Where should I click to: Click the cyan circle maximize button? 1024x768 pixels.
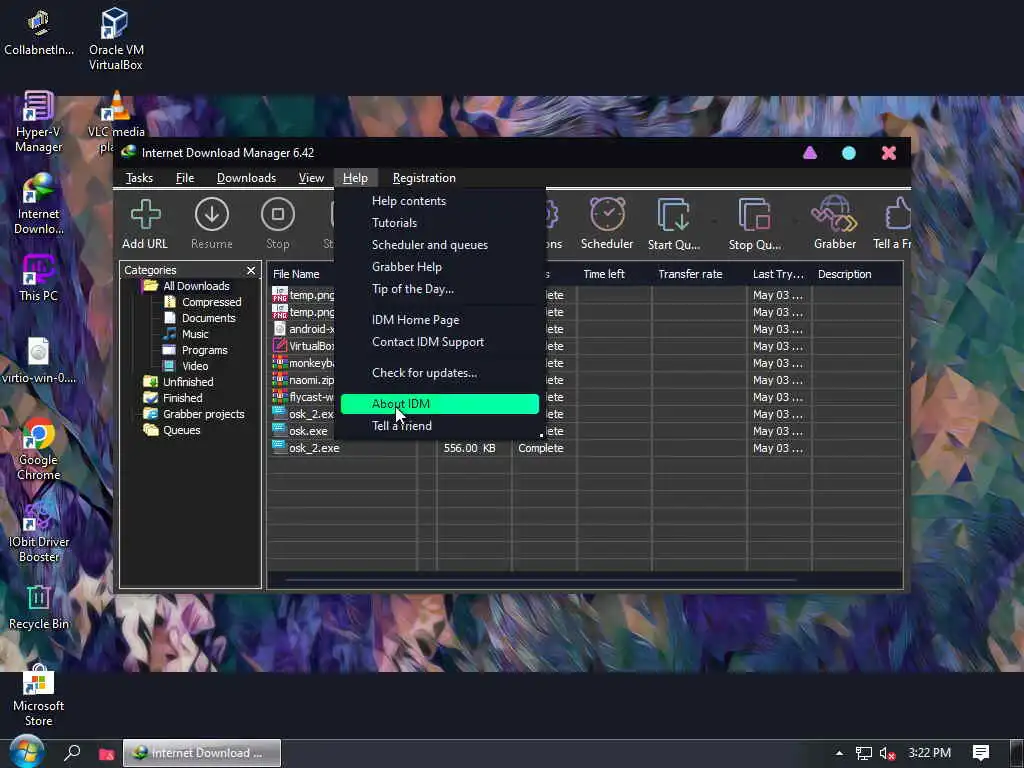pyautogui.click(x=848, y=153)
